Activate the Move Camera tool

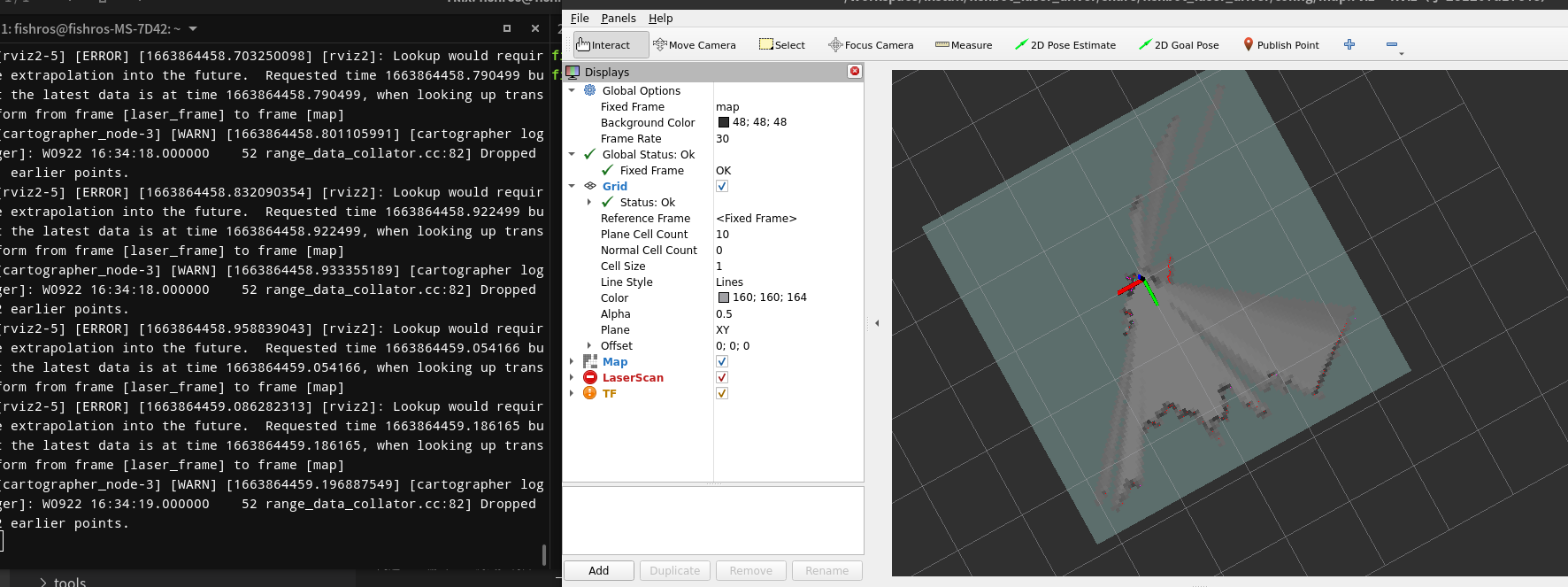point(695,45)
